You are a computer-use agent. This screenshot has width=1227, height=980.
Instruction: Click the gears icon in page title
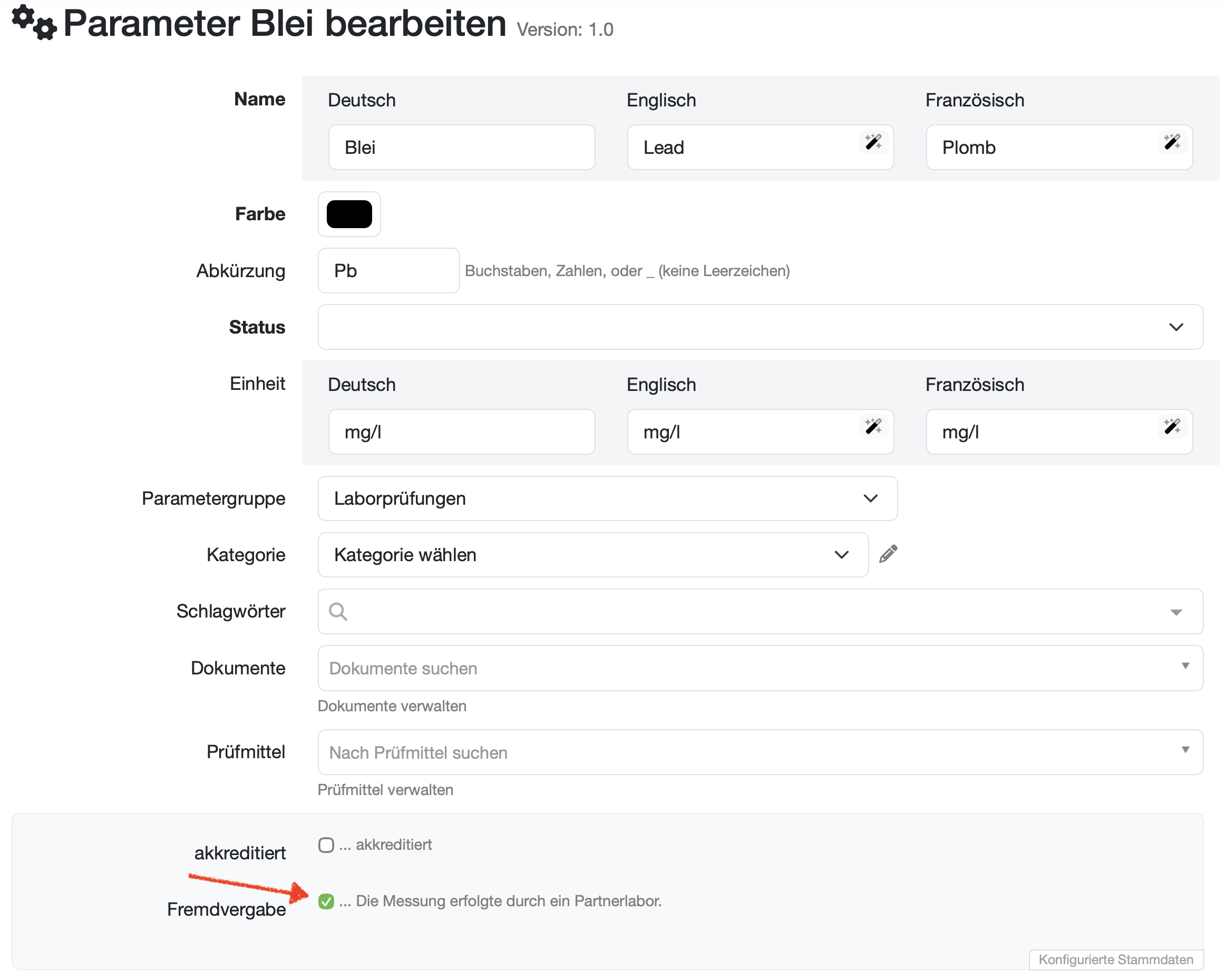tap(34, 23)
